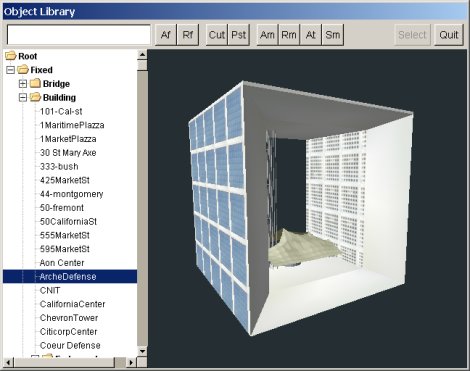
Task: Select 30 St Mary Axe in tree
Action: tap(68, 153)
